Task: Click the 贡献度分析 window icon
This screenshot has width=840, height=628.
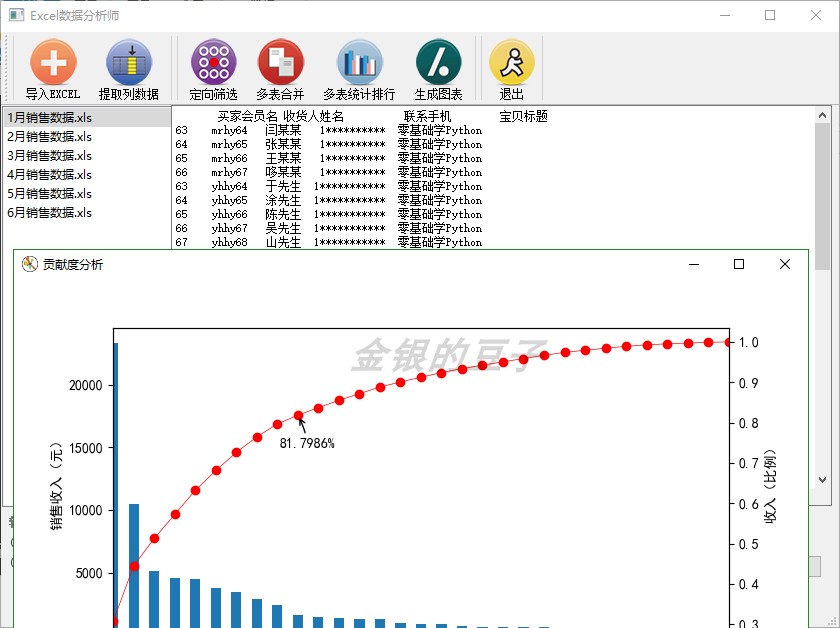Action: point(29,264)
